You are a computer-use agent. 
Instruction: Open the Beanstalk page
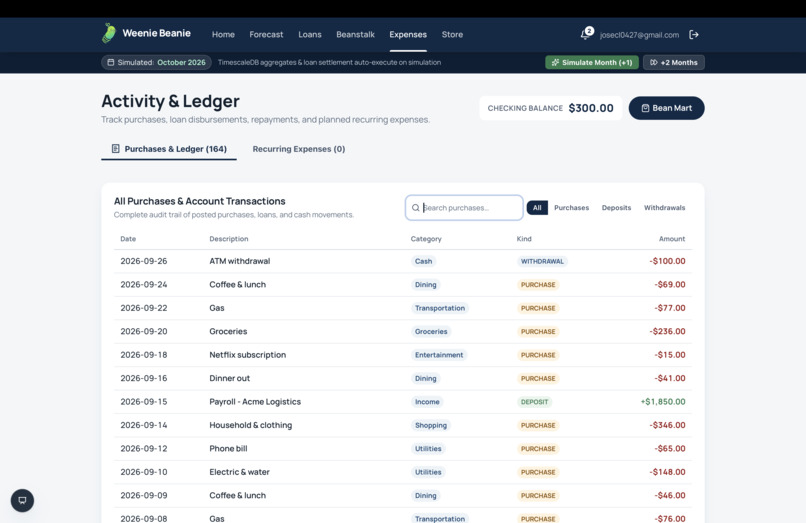coord(355,34)
